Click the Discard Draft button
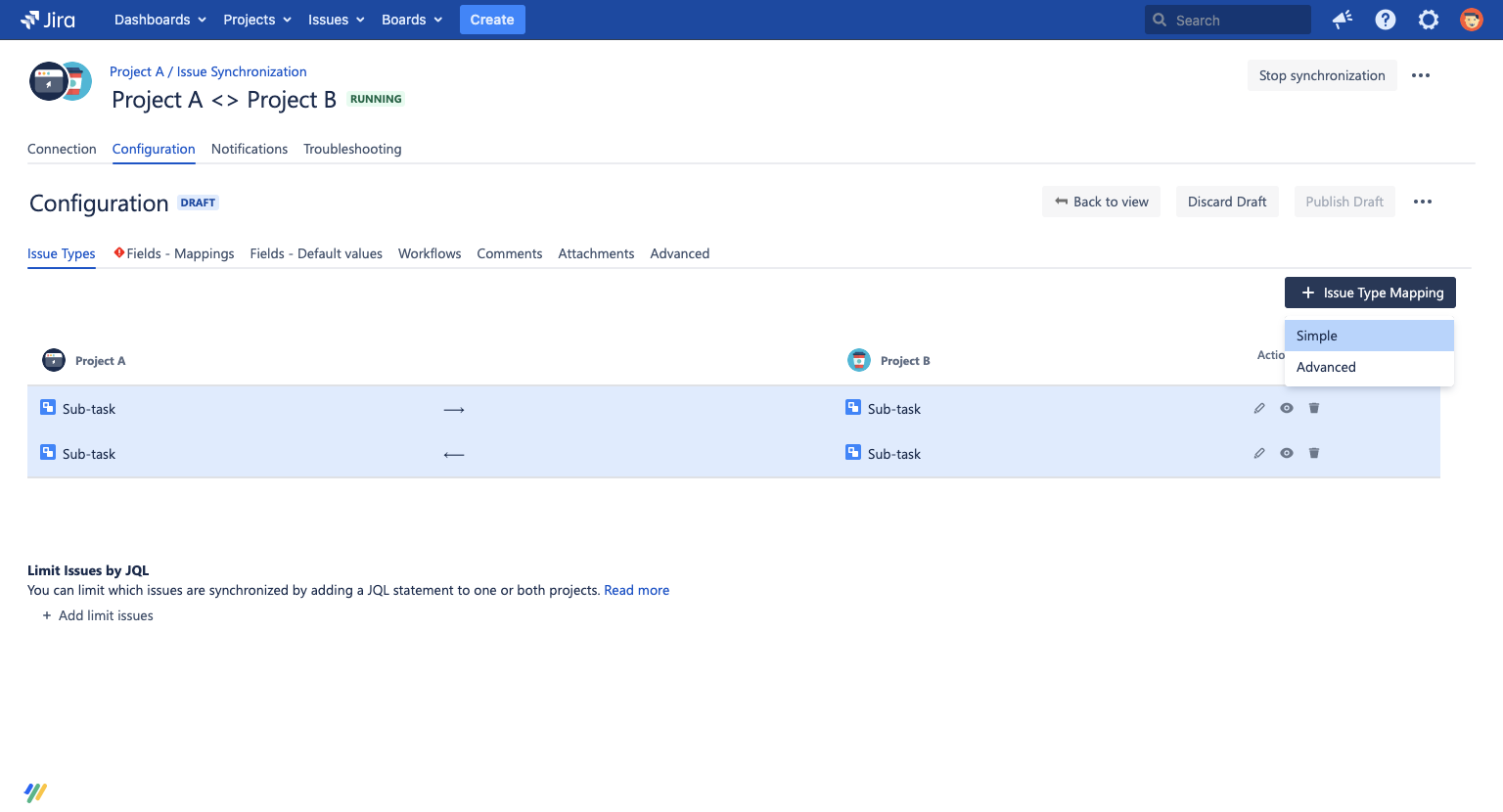1503x812 pixels. 1227,202
